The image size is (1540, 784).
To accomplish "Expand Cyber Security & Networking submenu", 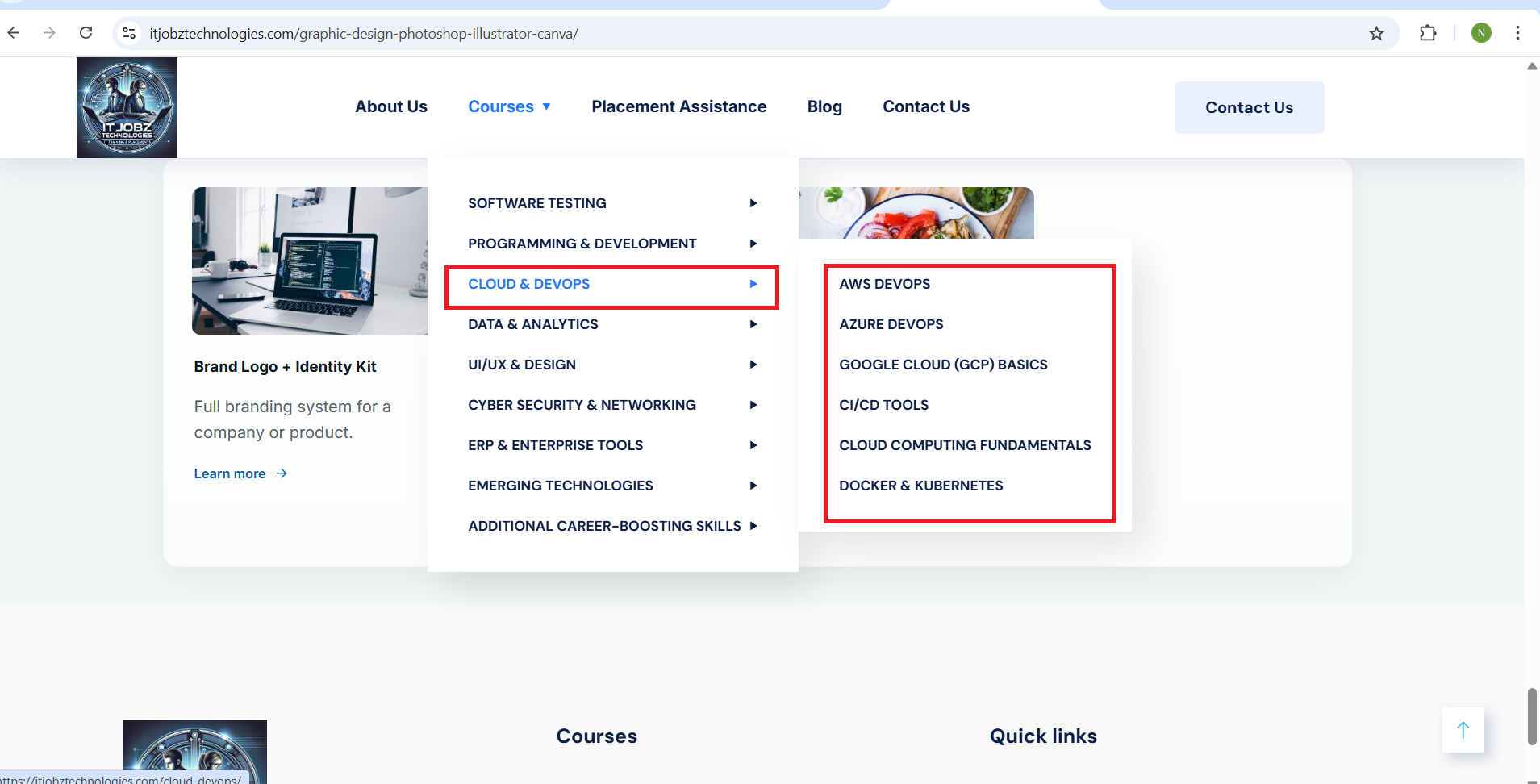I will point(582,405).
